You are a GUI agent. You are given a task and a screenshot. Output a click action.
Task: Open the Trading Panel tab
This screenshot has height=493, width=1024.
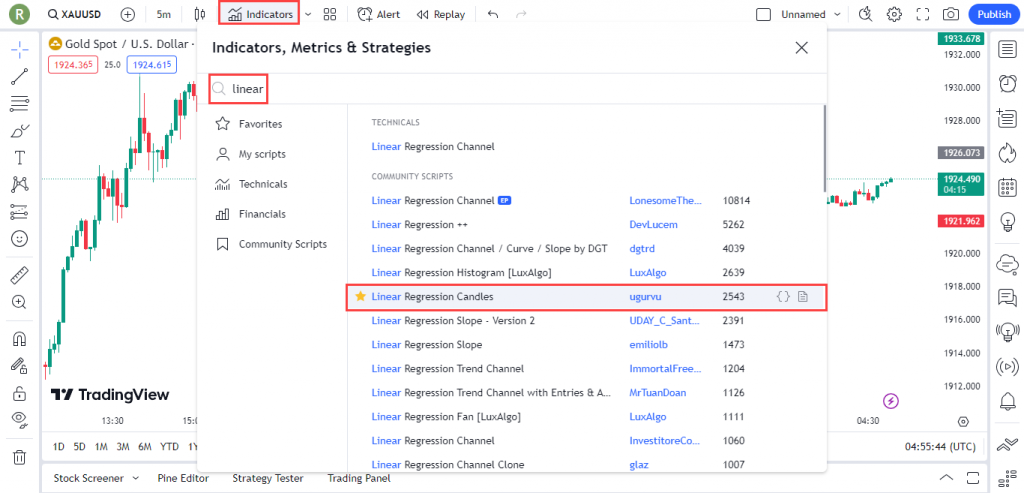[x=359, y=478]
